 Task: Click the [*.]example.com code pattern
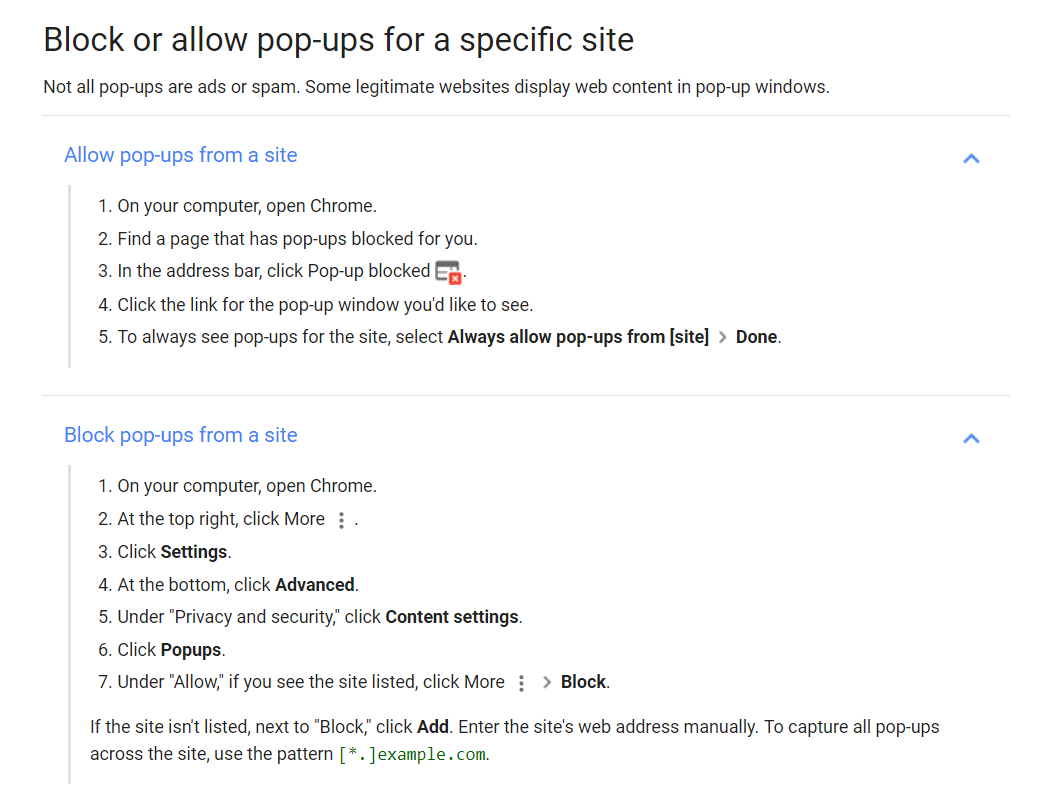[x=412, y=755]
